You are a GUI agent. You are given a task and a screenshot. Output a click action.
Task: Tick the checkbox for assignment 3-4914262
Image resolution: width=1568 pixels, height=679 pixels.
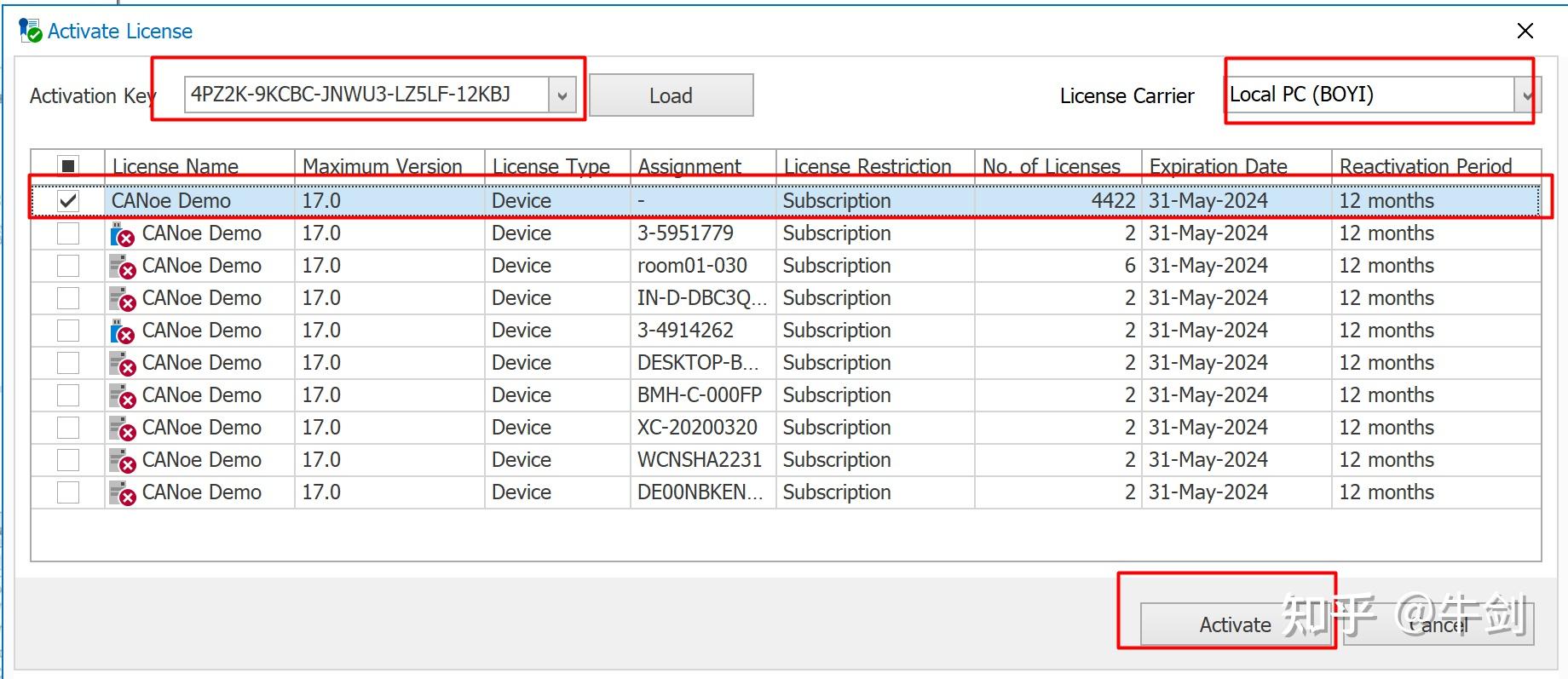[68, 331]
